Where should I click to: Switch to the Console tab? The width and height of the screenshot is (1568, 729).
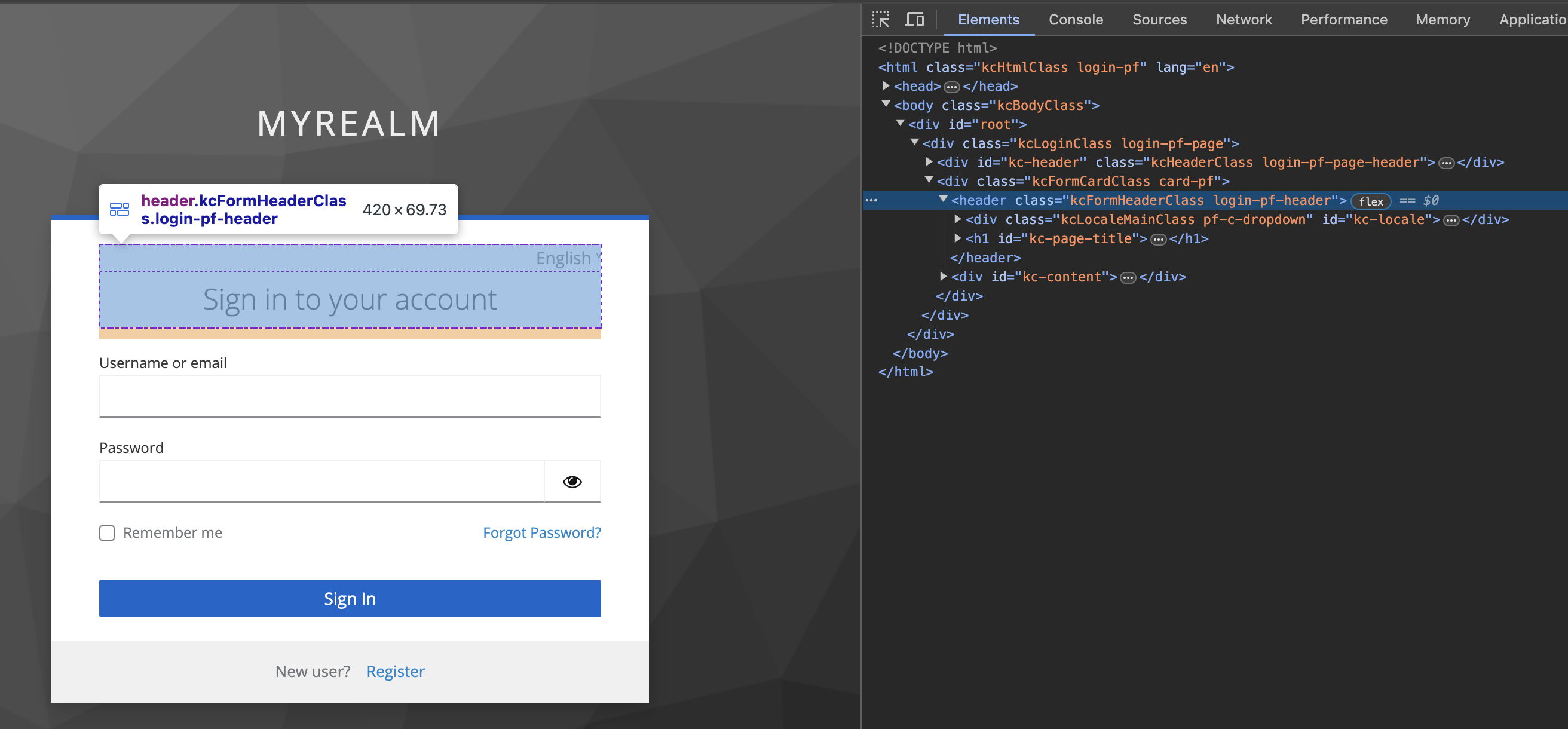pos(1075,20)
